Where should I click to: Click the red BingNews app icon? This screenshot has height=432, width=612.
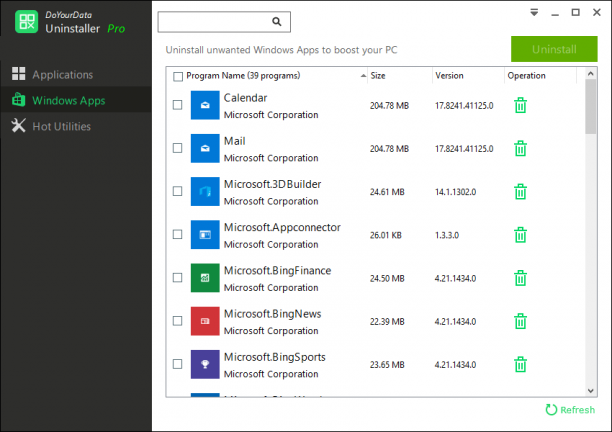pyautogui.click(x=205, y=321)
